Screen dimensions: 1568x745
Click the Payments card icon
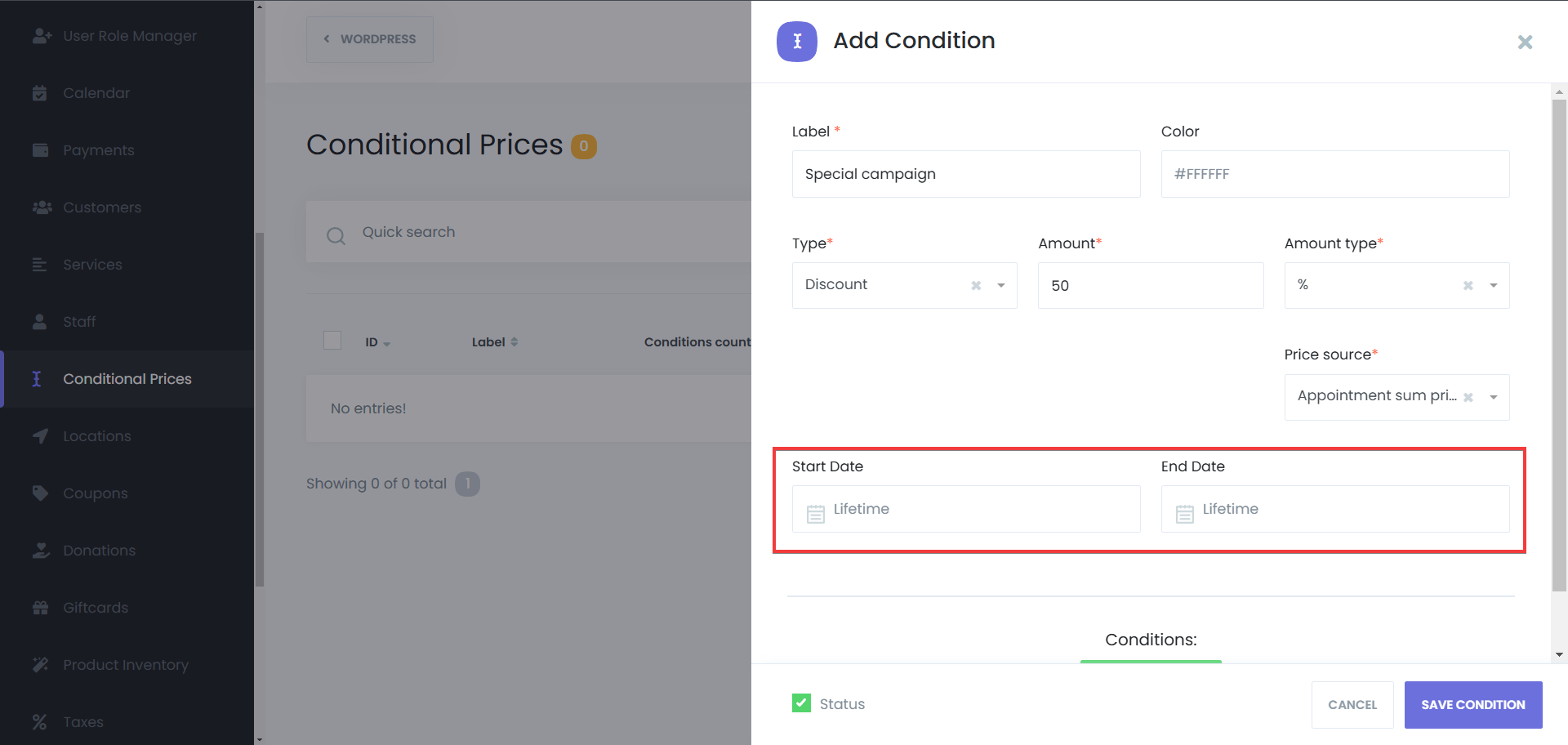coord(39,150)
